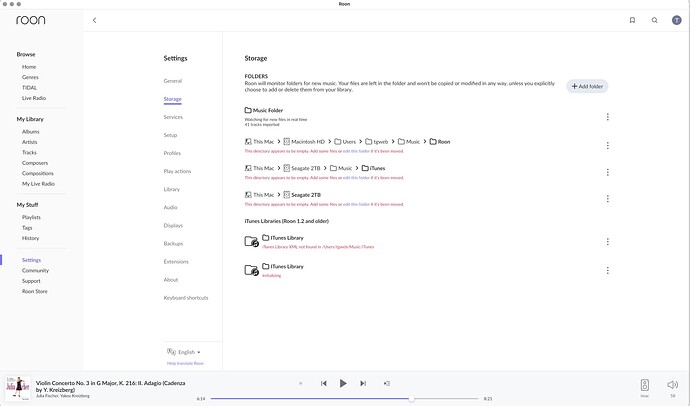The width and height of the screenshot is (690, 406).
Task: Open options menu for the Roon folder path
Action: [607, 146]
